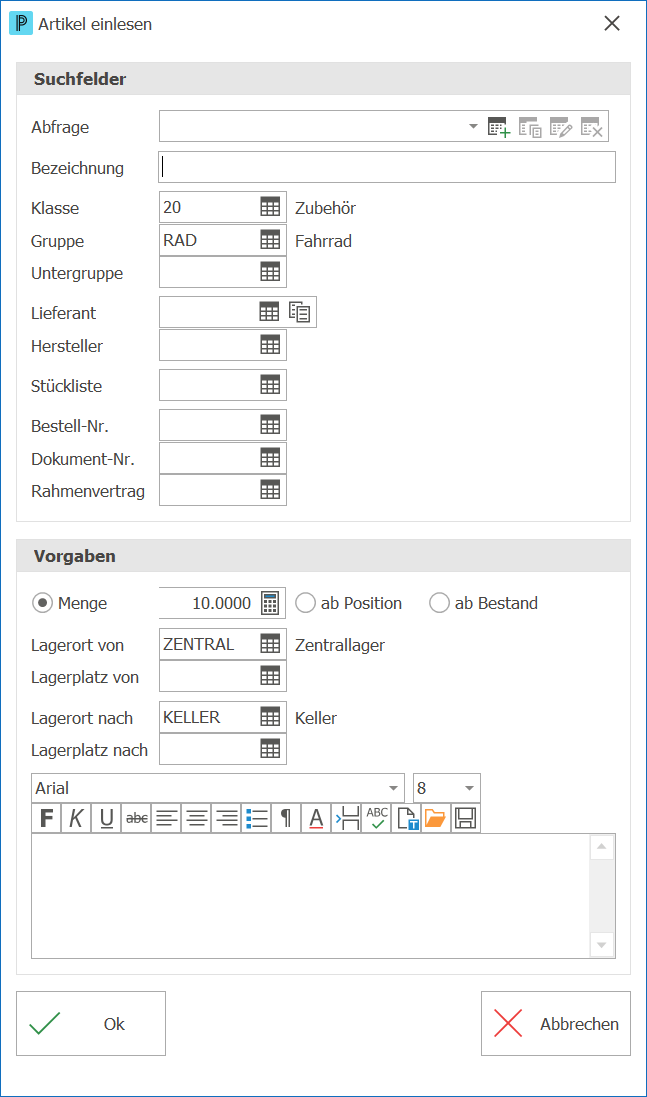Viewport: 647px width, 1097px height.
Task: Open the Klasse lookup table icon
Action: pos(270,207)
